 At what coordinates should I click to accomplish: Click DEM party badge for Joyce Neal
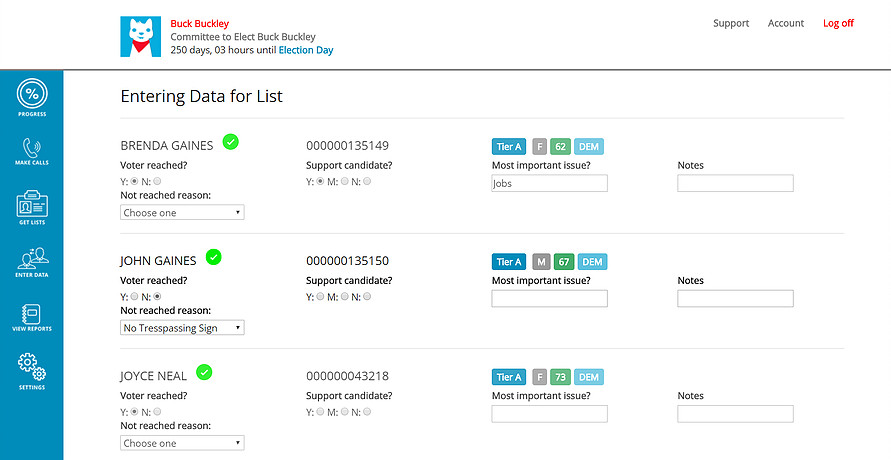tap(589, 377)
